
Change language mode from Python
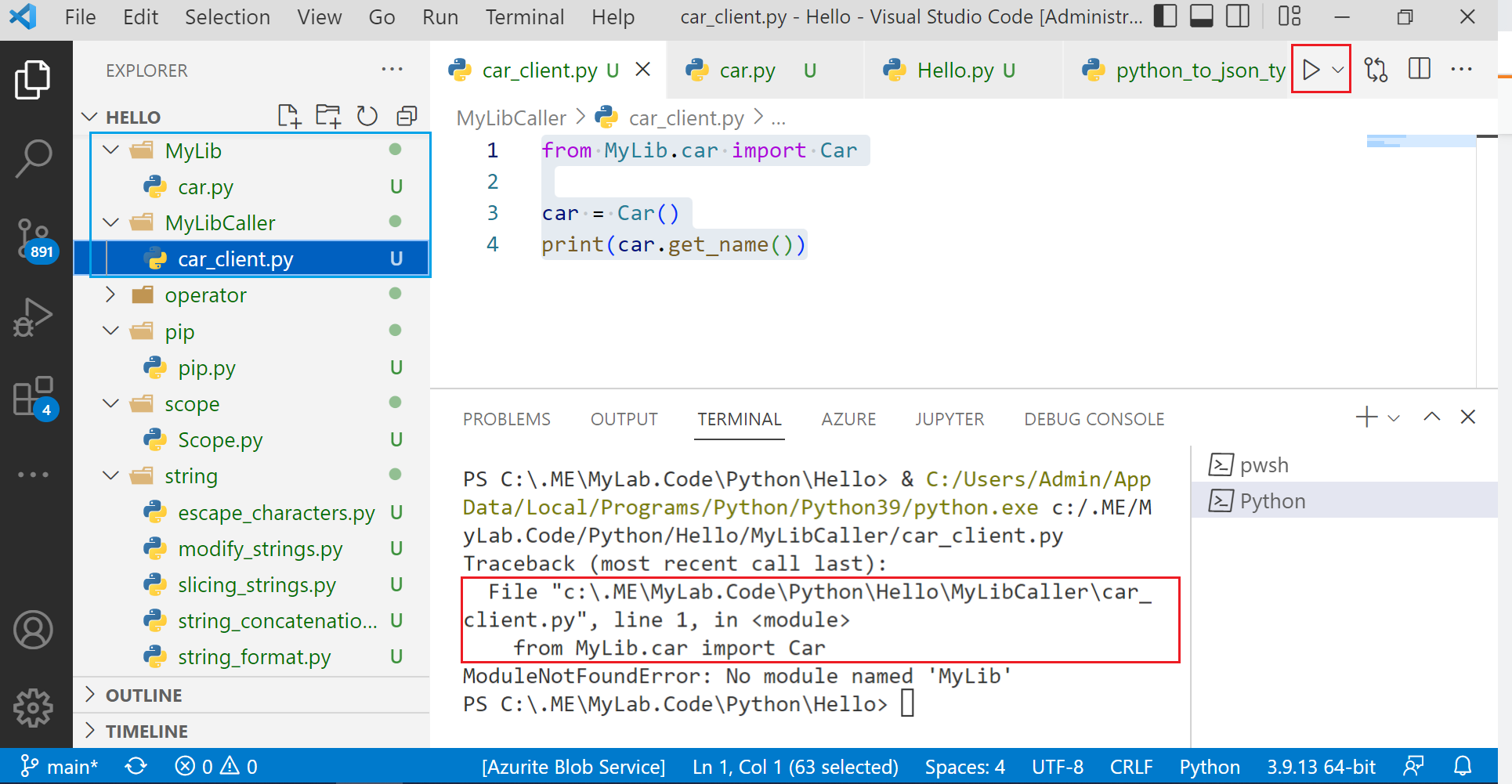tap(1210, 766)
